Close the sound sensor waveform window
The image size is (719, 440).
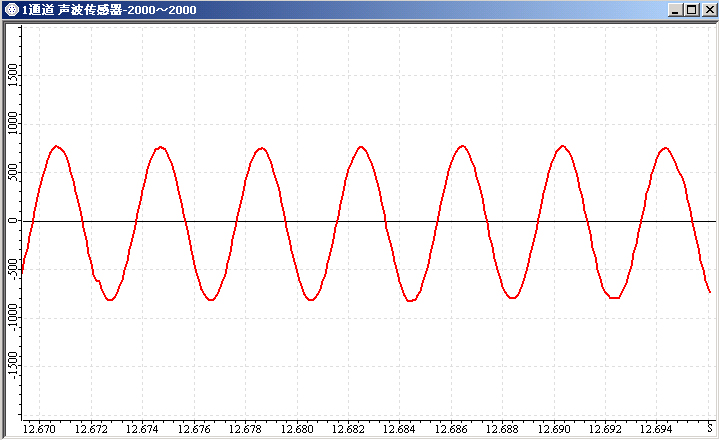click(x=707, y=10)
